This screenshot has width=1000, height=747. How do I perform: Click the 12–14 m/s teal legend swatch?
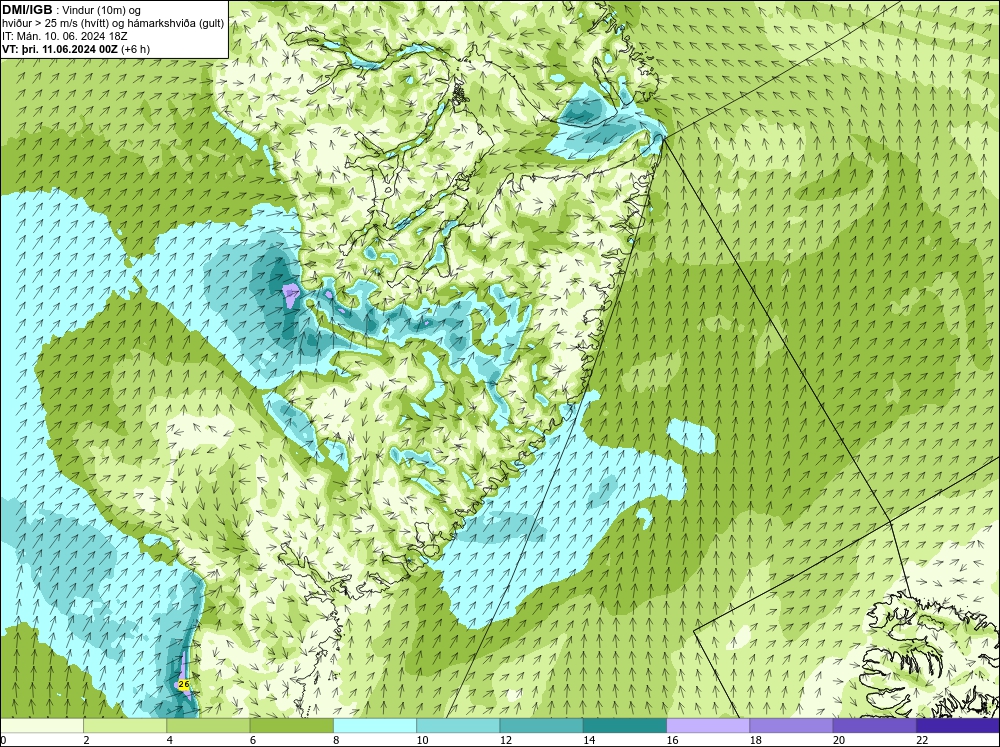(541, 726)
